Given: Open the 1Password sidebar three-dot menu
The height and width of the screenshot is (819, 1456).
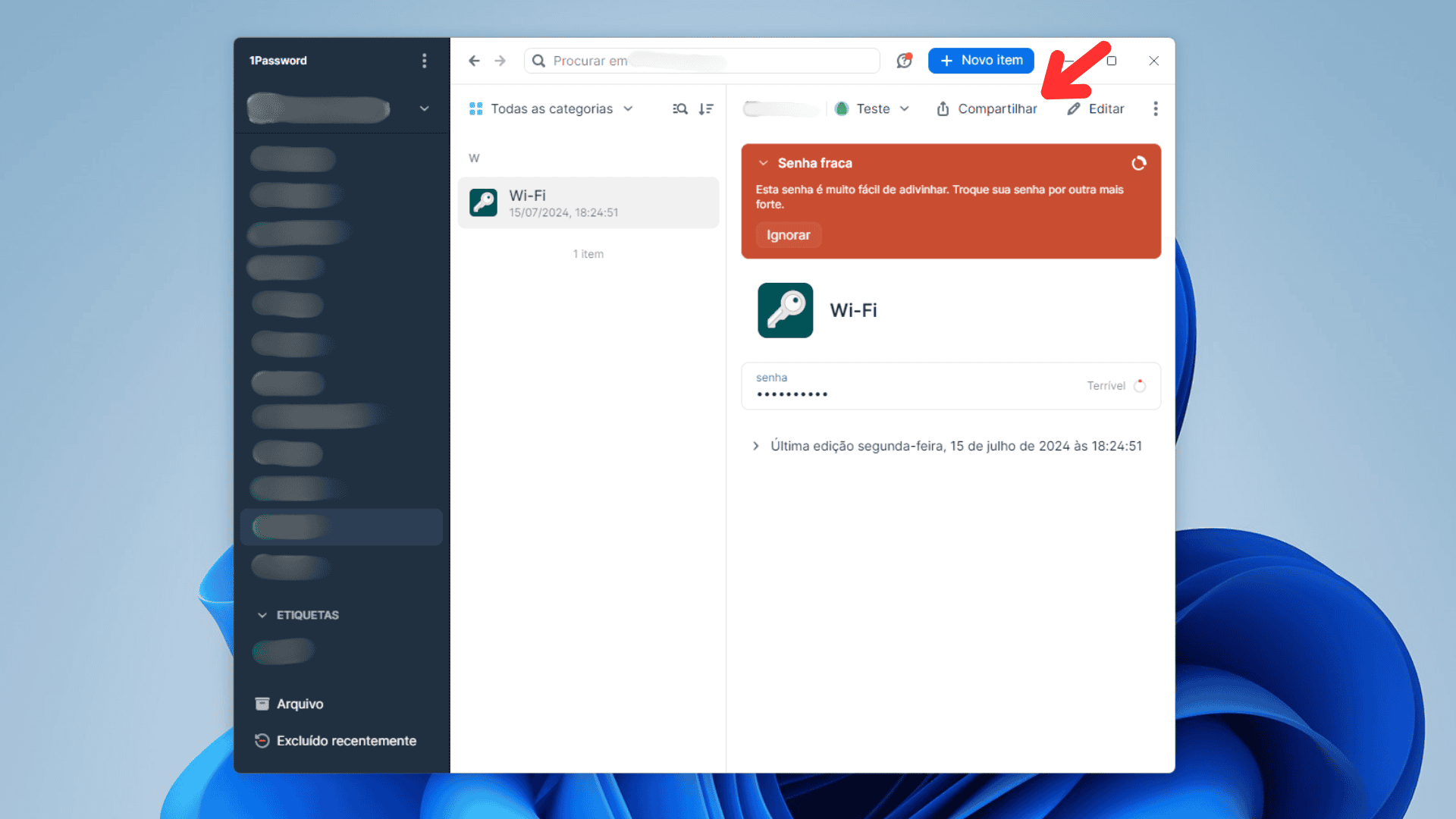Looking at the screenshot, I should [x=424, y=61].
